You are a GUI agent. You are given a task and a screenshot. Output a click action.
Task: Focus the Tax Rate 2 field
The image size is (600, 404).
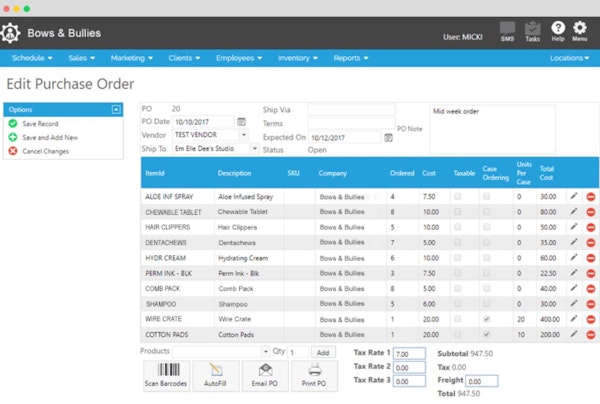pyautogui.click(x=409, y=367)
